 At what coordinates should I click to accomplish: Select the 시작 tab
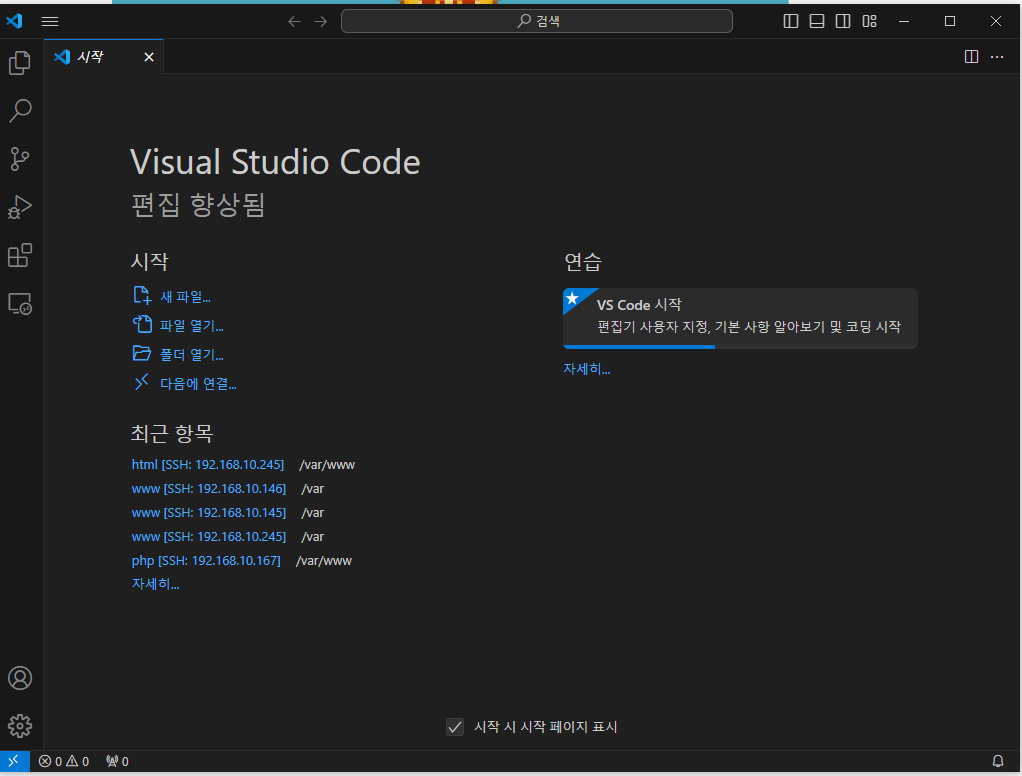coord(104,57)
